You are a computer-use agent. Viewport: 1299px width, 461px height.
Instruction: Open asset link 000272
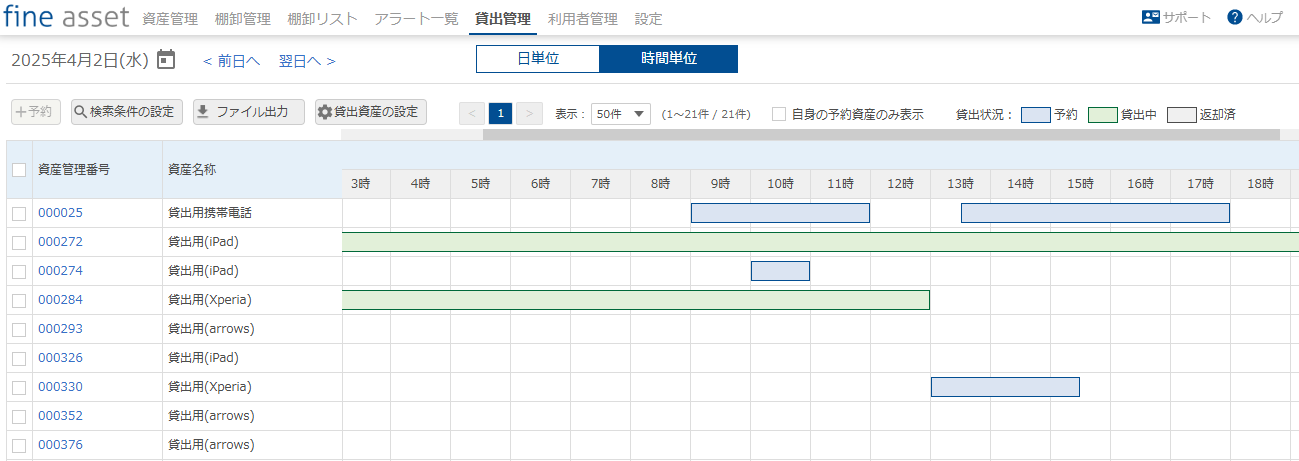(x=60, y=242)
